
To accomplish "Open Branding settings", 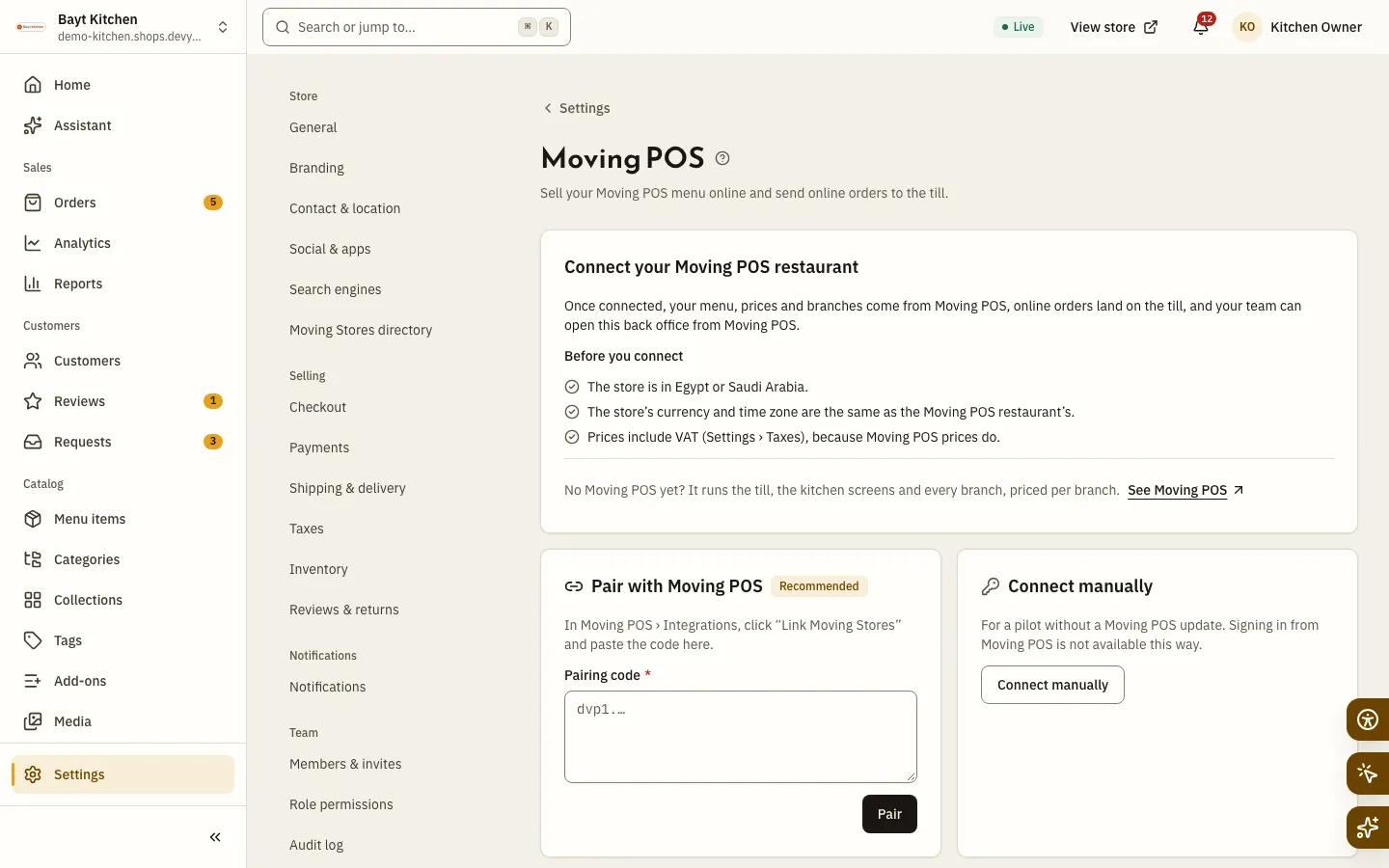I will click(316, 168).
